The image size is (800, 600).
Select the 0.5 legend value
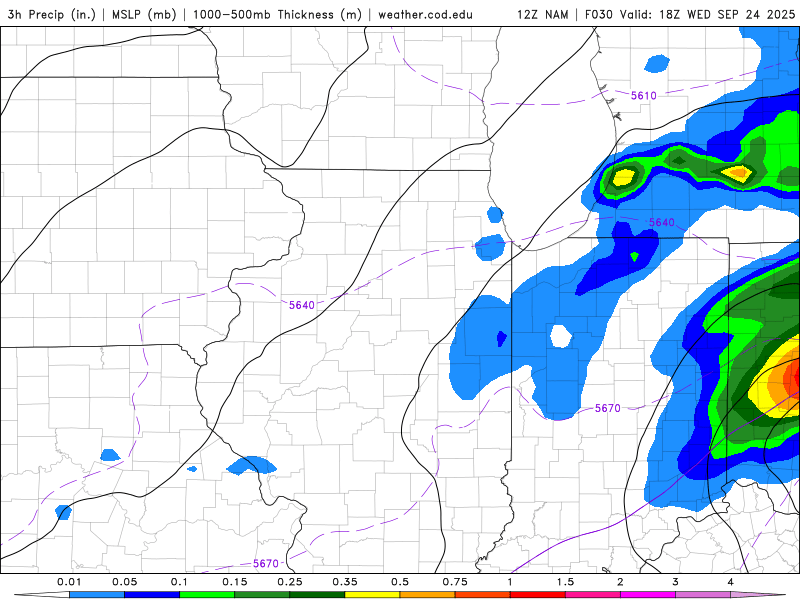(x=400, y=582)
